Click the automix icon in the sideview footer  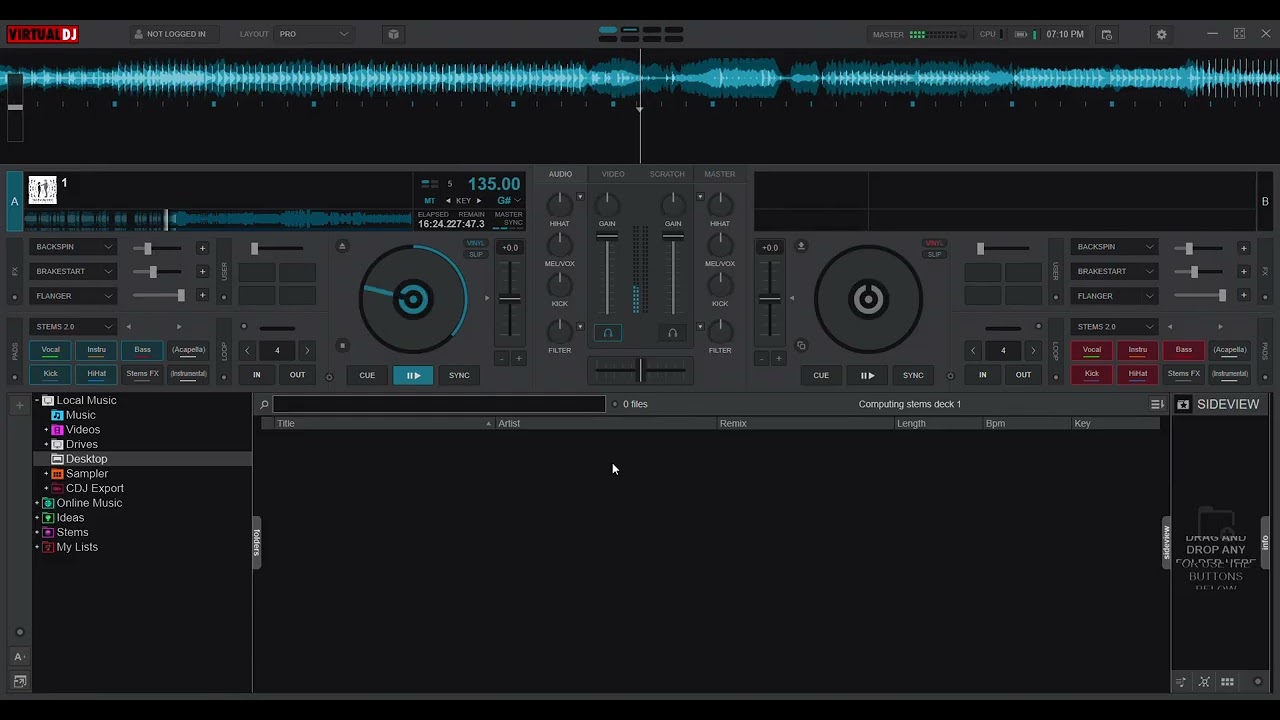[1204, 682]
